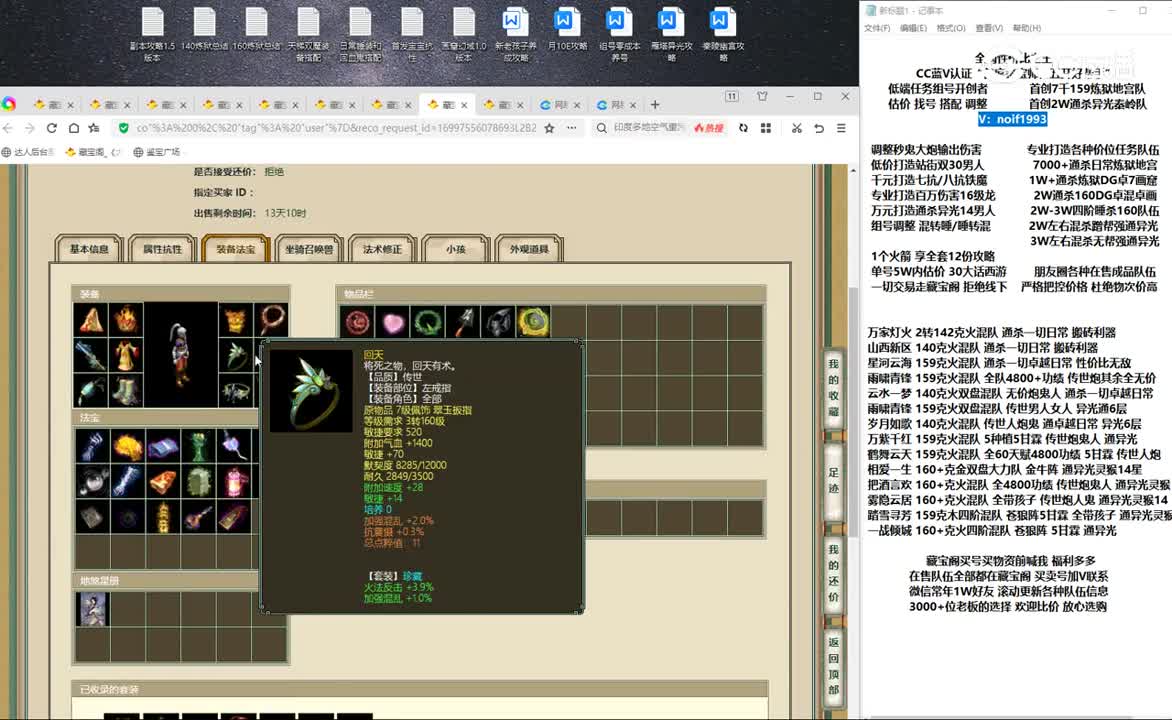Open the 鉴宝广场 bookmark
This screenshot has width=1172, height=720.
coord(157,152)
